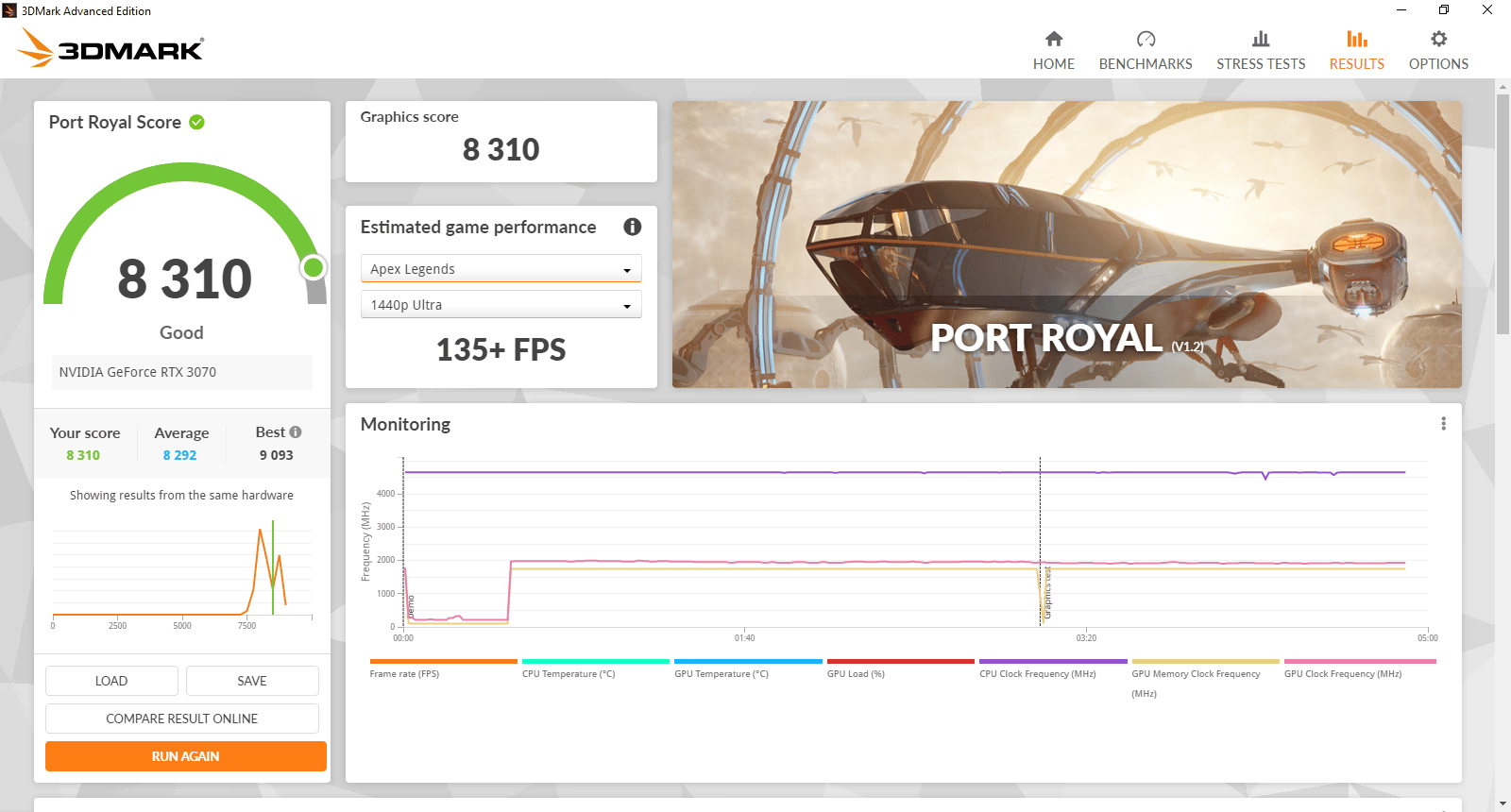This screenshot has width=1511, height=812.
Task: Click the Your score value 8 310
Action: coord(83,455)
